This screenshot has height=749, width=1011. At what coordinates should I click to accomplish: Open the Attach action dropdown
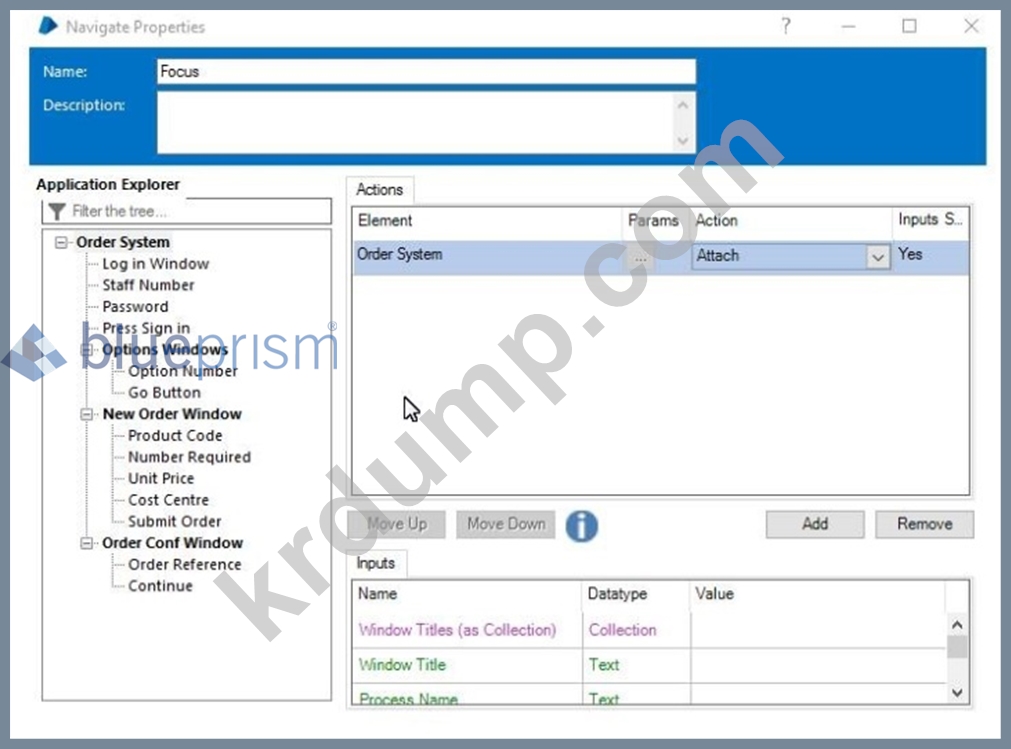(x=877, y=257)
